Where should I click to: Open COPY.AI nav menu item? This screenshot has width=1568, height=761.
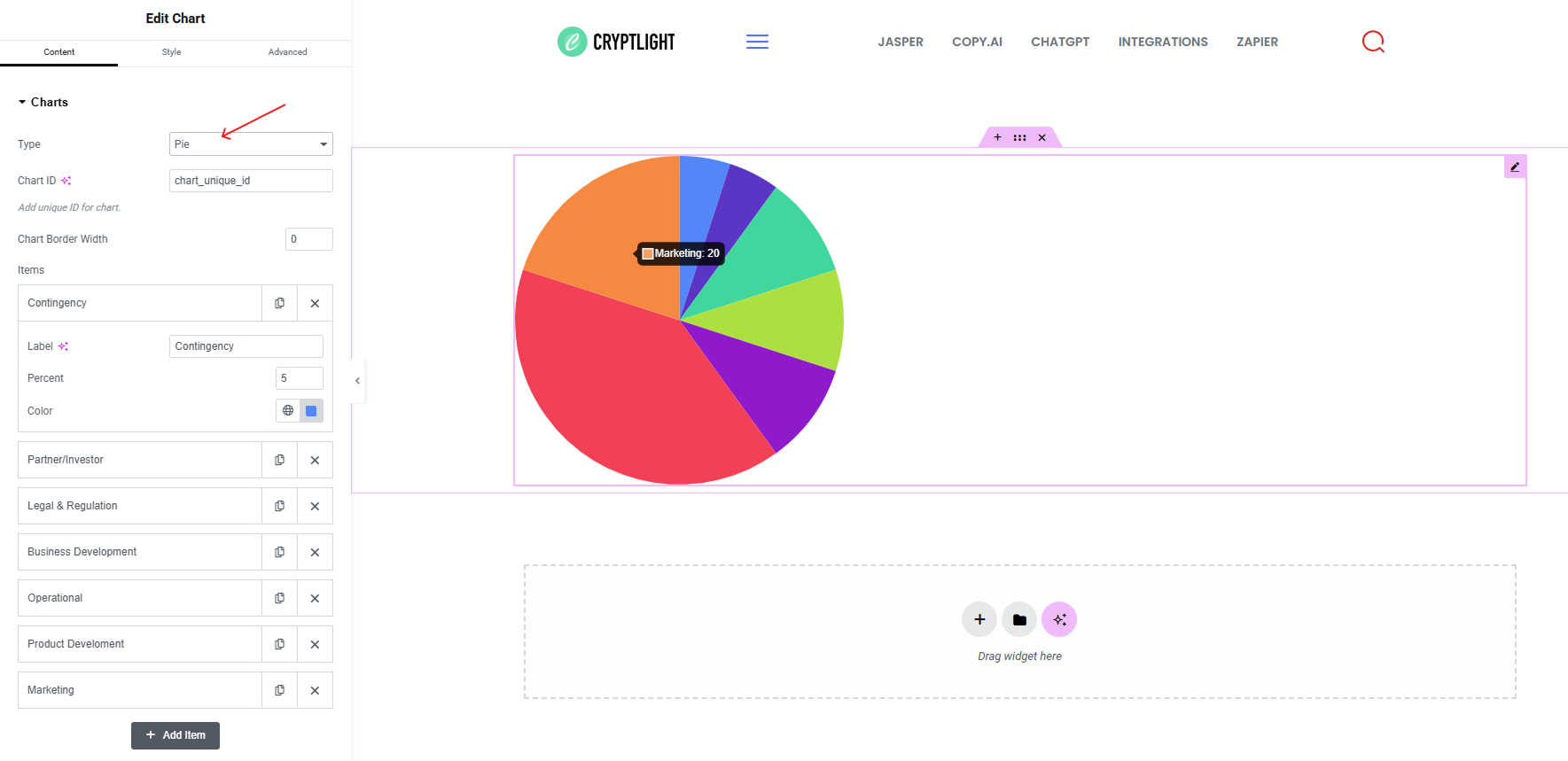point(977,42)
